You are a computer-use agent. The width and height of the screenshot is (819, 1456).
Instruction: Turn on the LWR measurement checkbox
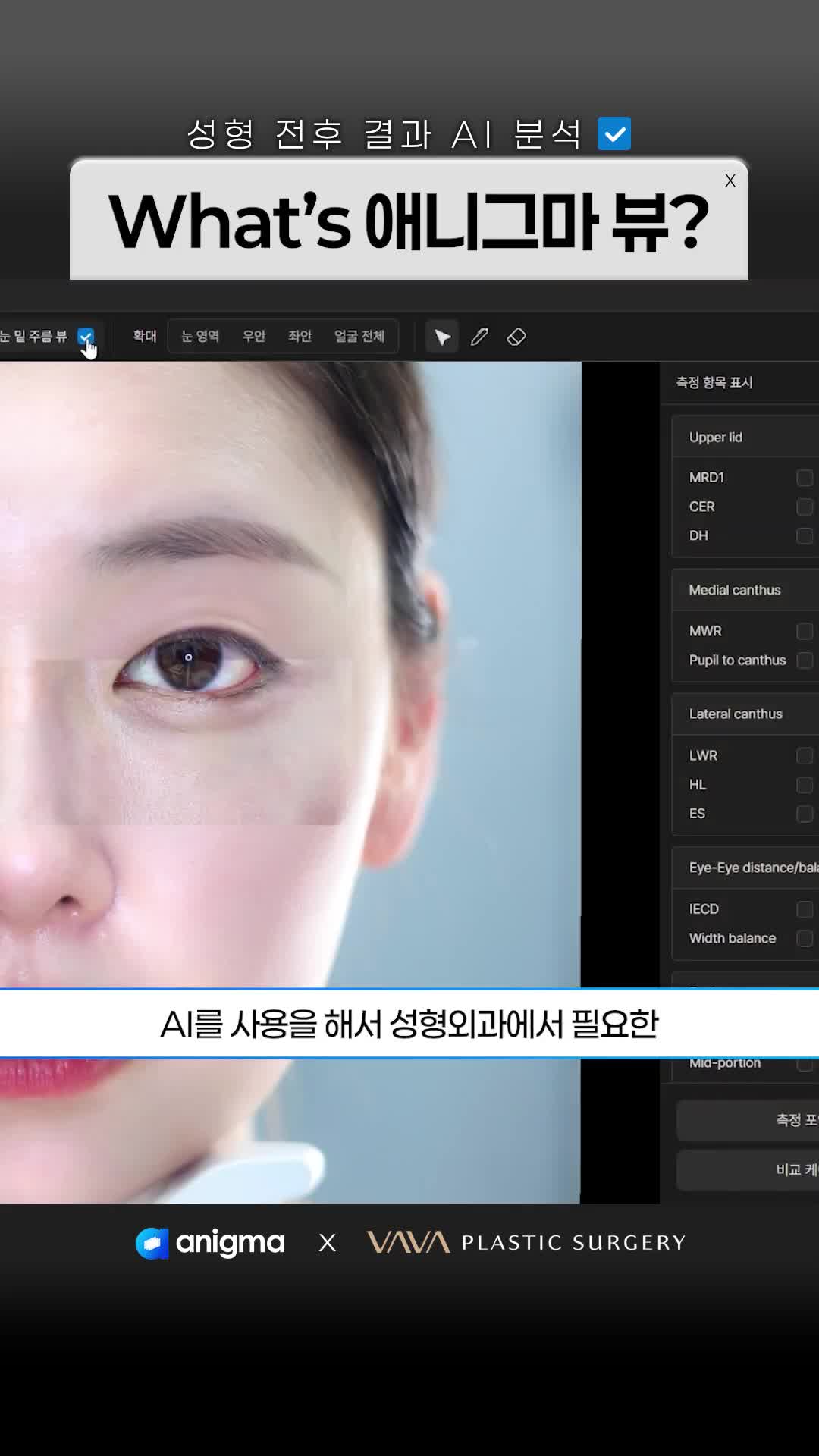pyautogui.click(x=805, y=755)
